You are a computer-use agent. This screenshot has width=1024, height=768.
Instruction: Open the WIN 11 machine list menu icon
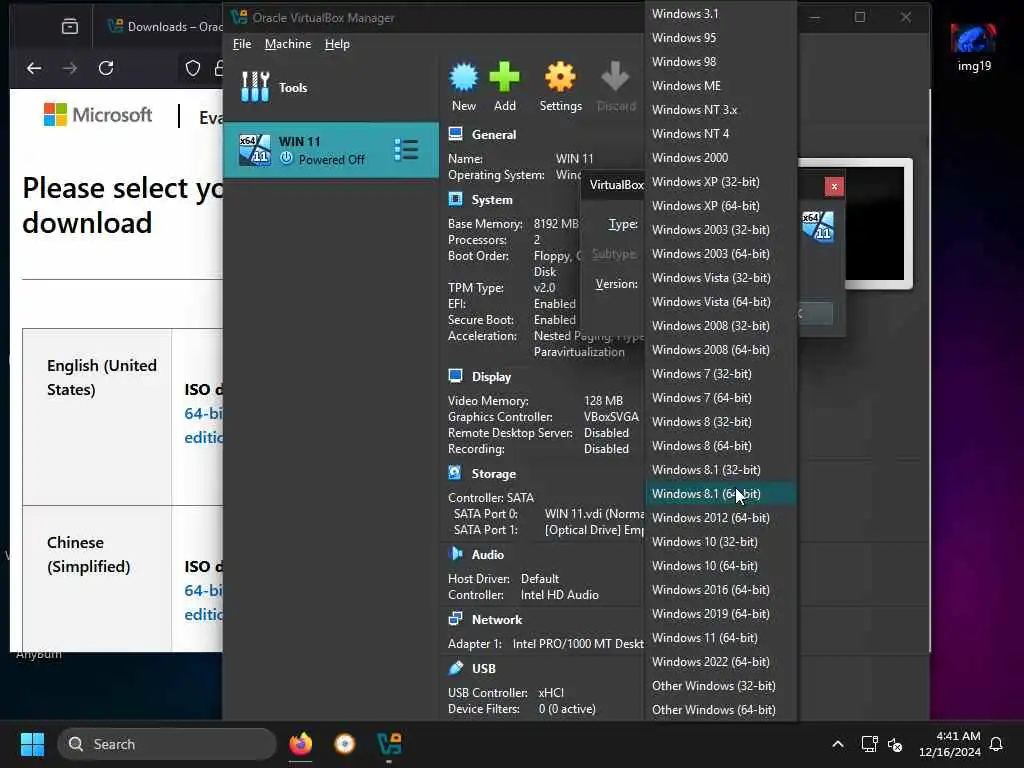[x=406, y=150]
